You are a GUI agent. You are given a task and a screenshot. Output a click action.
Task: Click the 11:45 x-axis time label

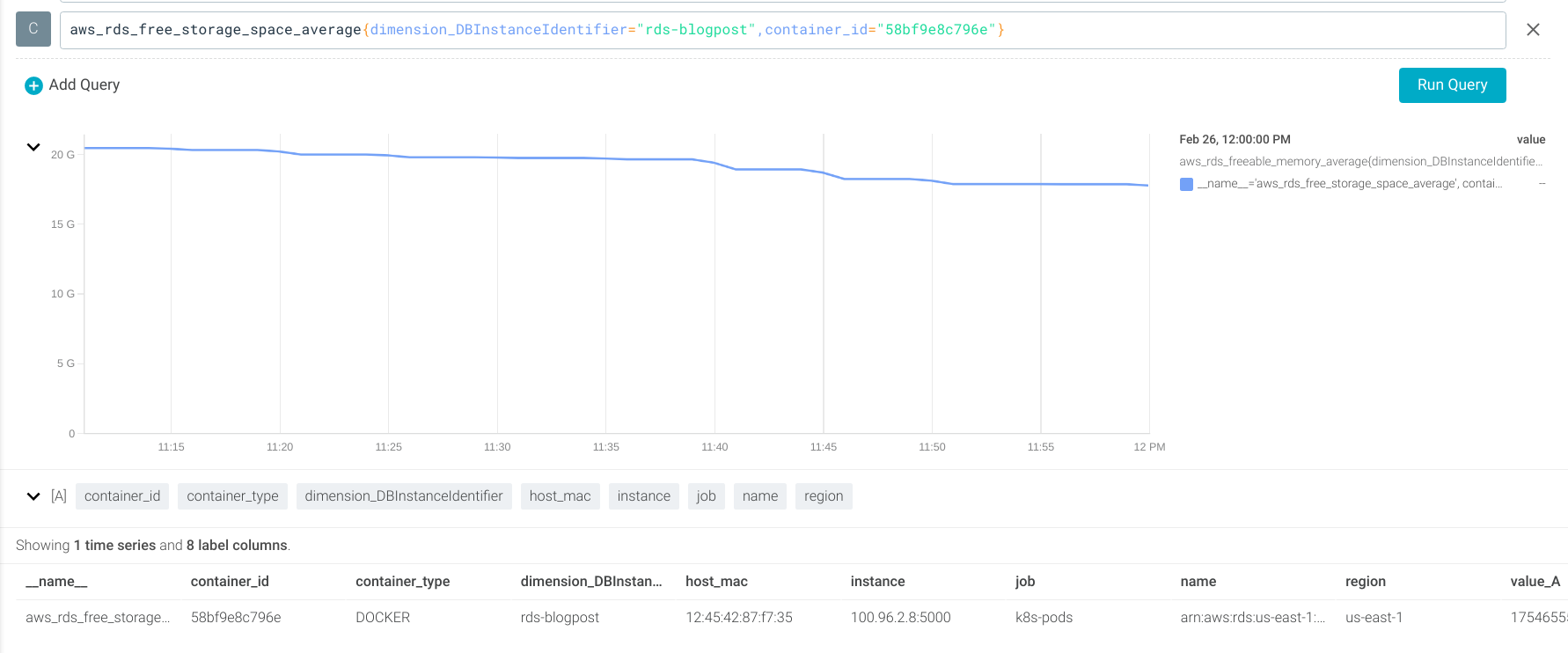click(x=824, y=447)
